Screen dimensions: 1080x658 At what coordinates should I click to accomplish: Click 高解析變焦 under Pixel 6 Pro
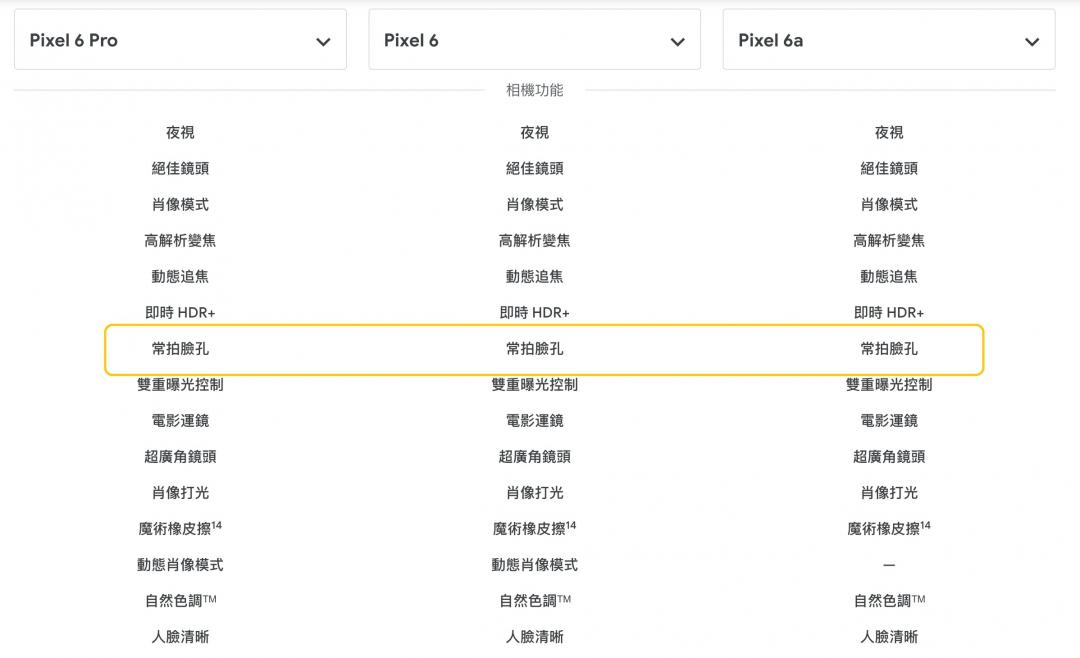click(180, 240)
